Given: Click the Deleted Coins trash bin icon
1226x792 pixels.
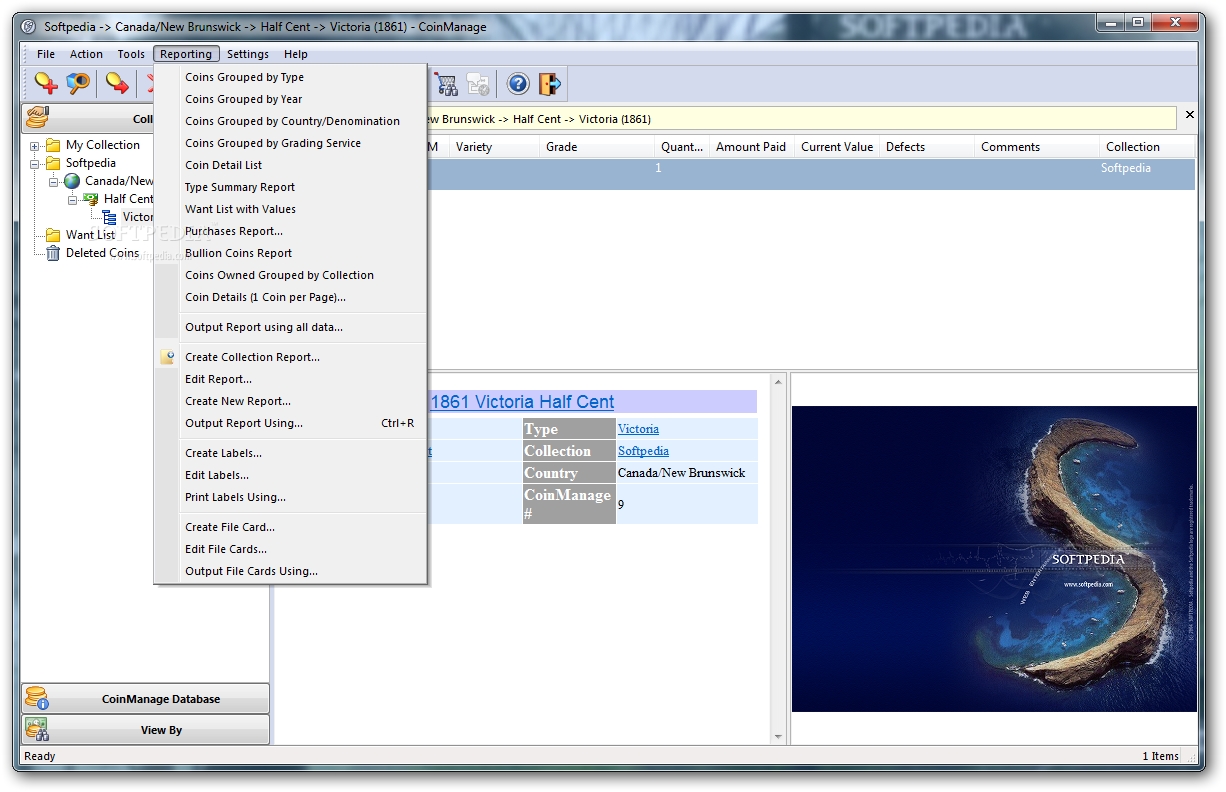Looking at the screenshot, I should [x=53, y=253].
